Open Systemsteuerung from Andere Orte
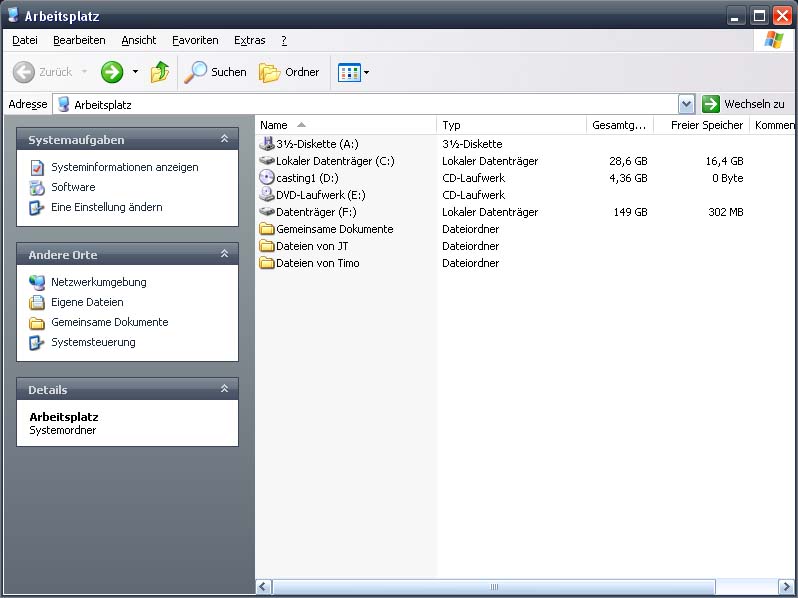 click(93, 342)
